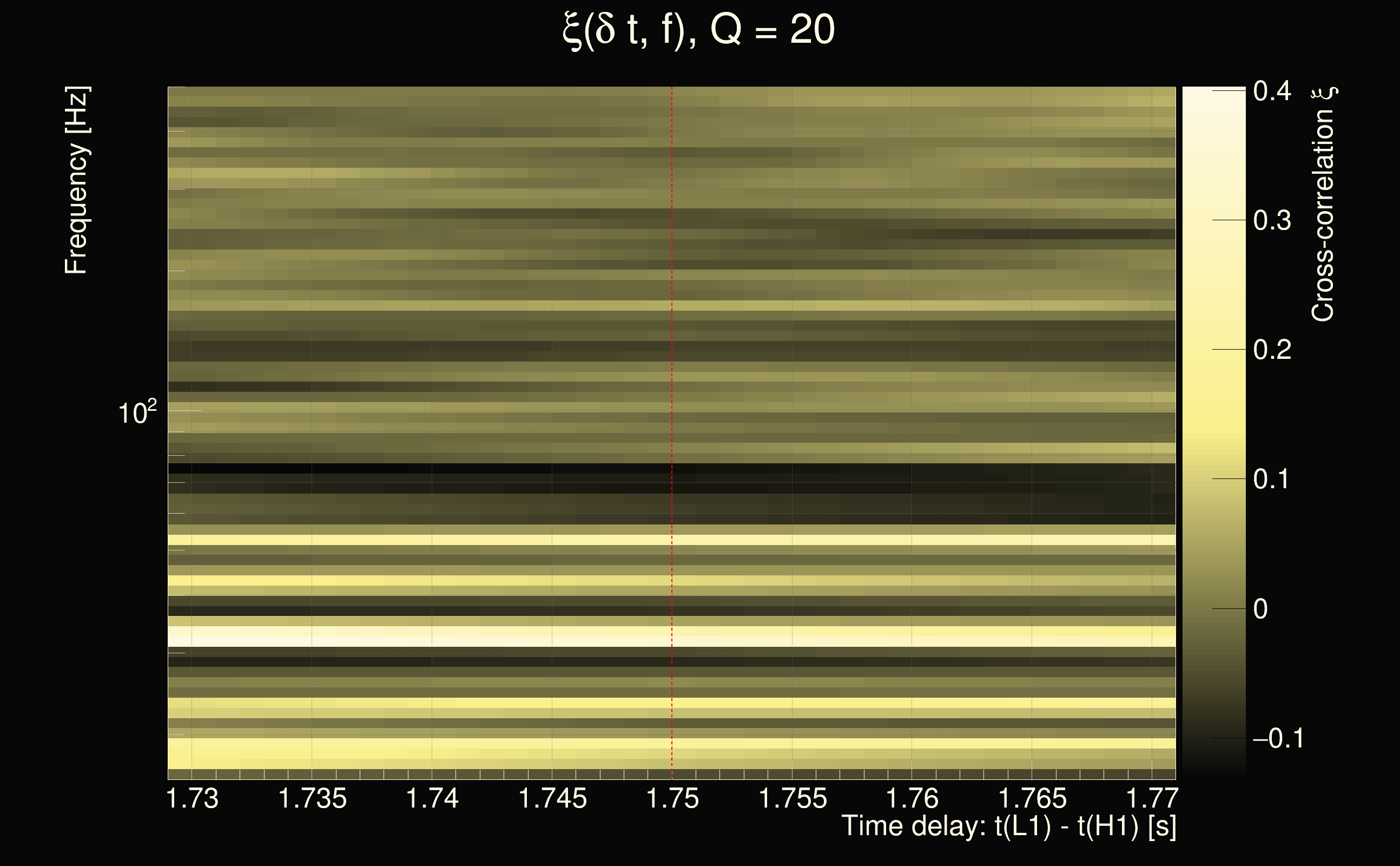Click the 1.755 time delay tick label
This screenshot has width=1400, height=866.
(792, 798)
